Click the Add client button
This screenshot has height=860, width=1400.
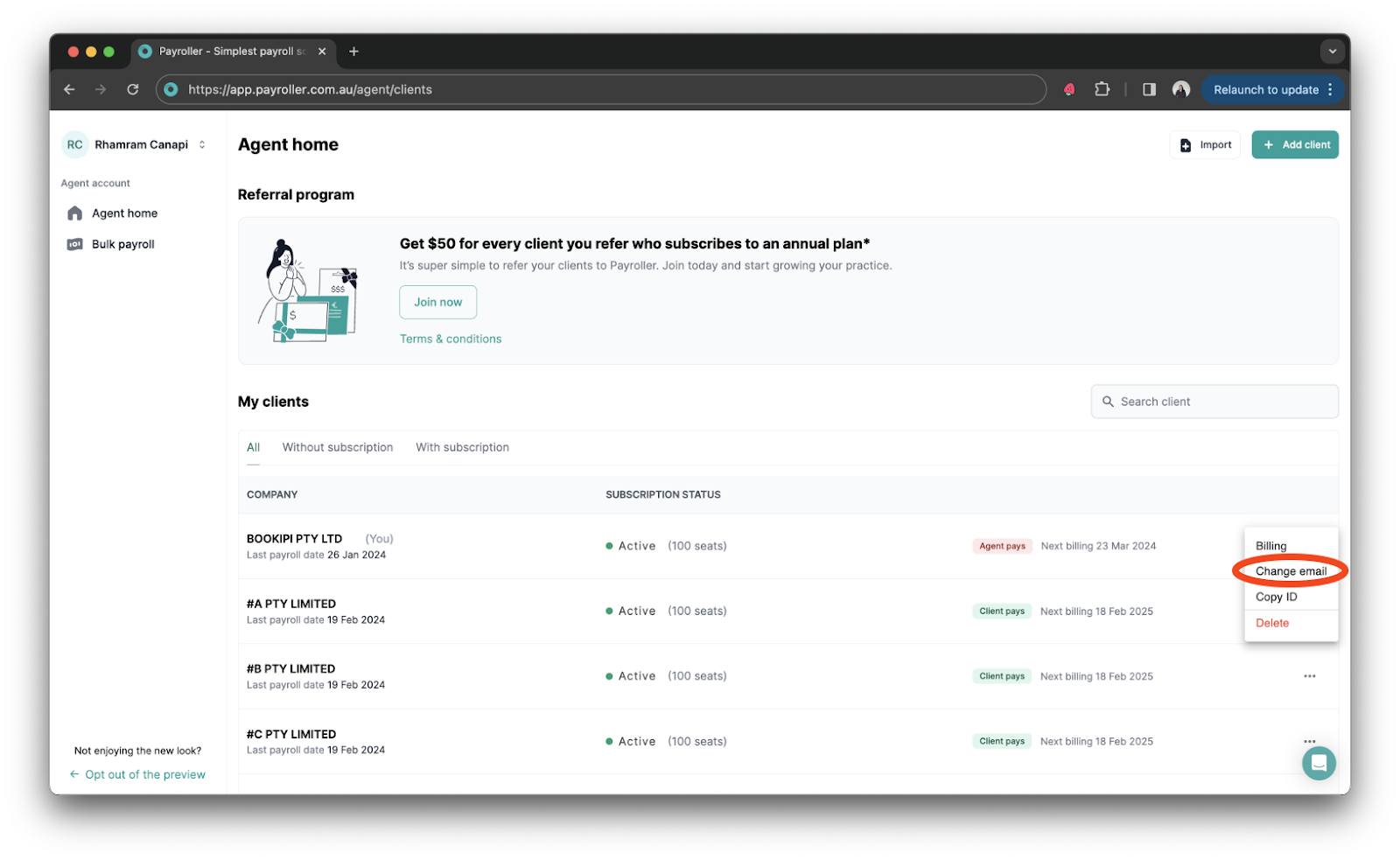pyautogui.click(x=1295, y=145)
